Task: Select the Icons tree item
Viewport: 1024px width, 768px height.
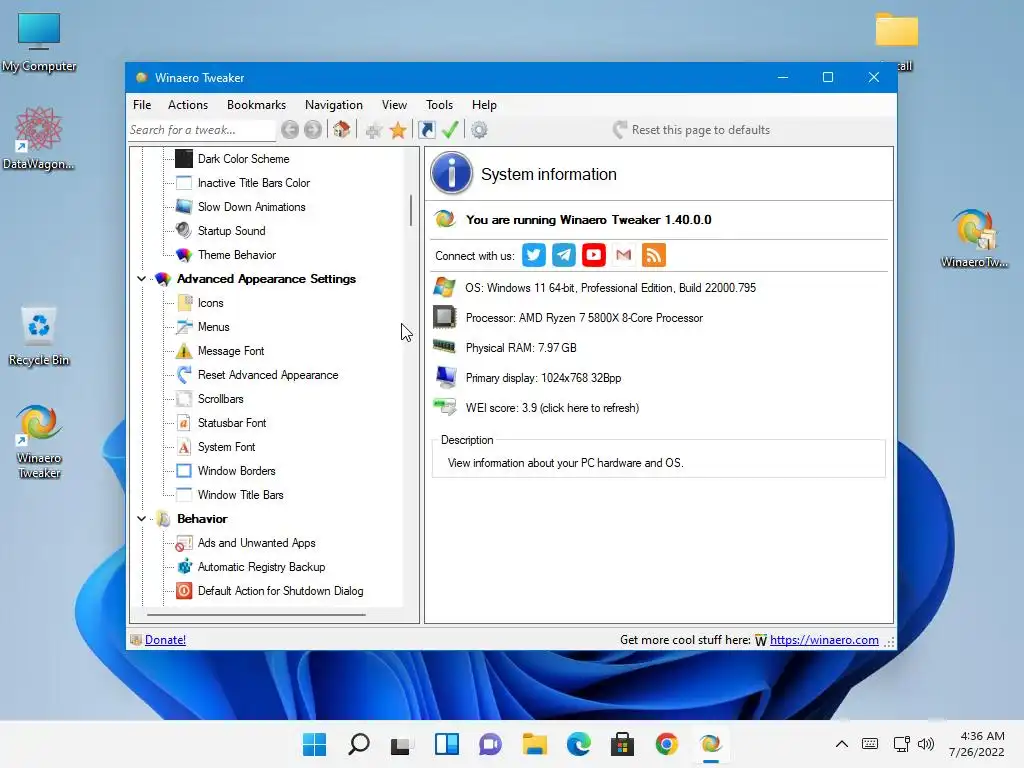Action: [210, 303]
